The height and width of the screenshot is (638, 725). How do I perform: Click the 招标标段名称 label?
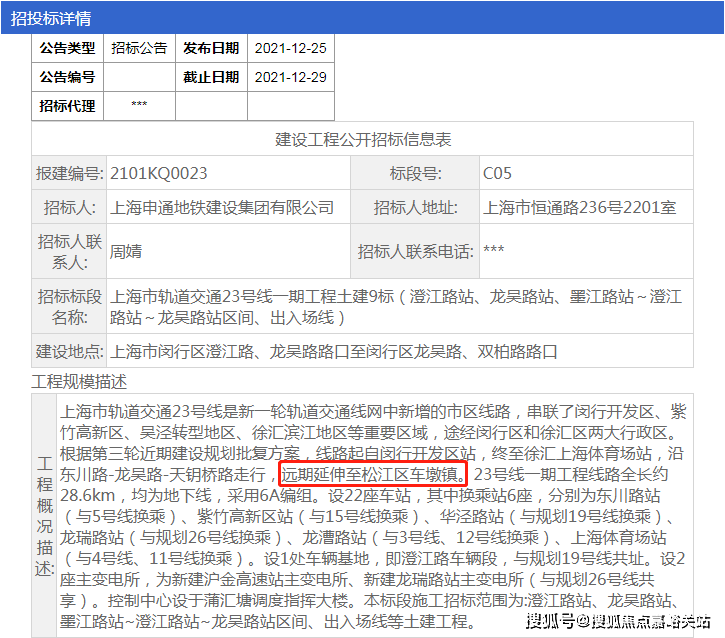[69, 307]
